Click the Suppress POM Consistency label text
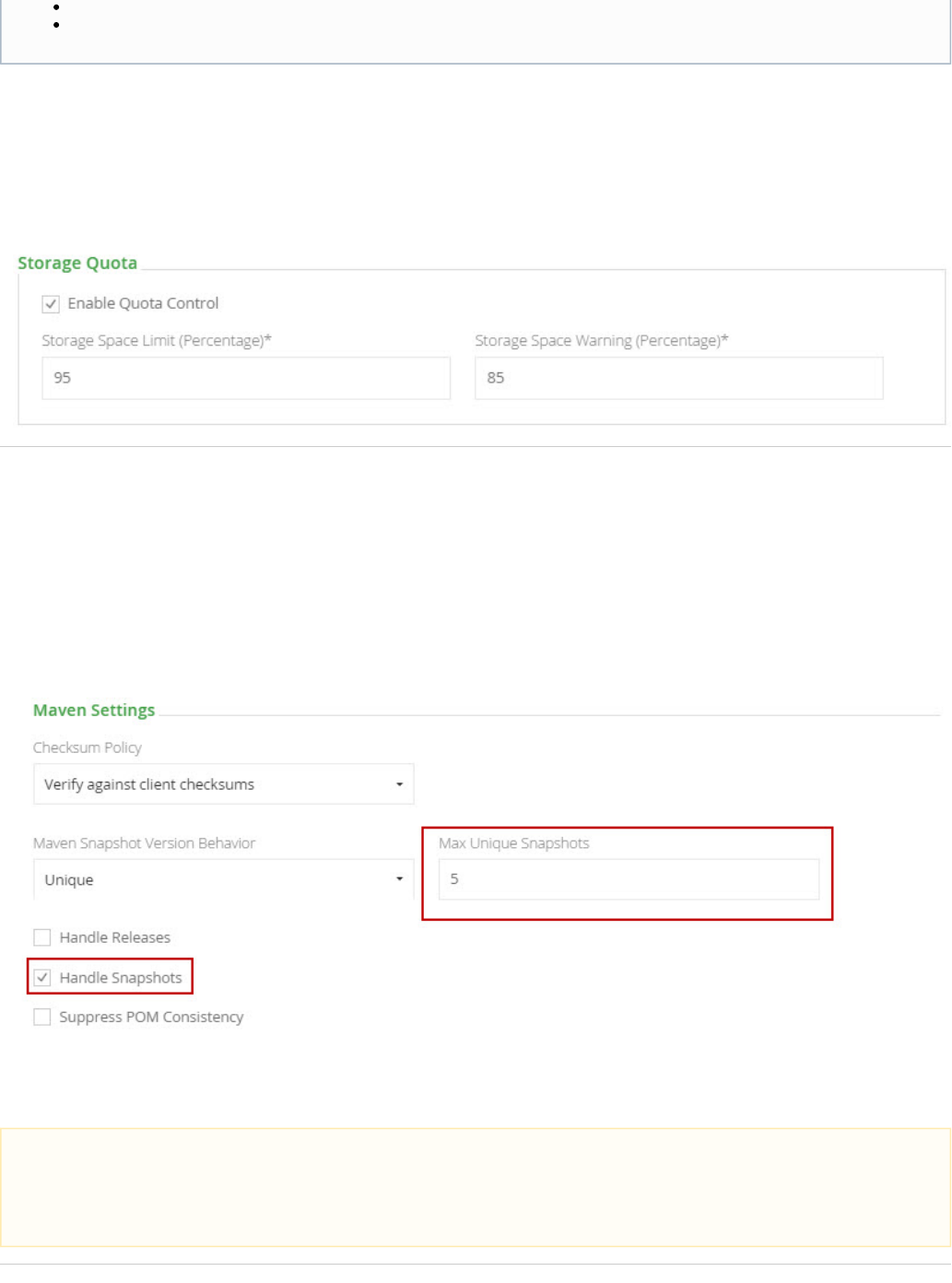The height and width of the screenshot is (1283, 952). coord(151,1018)
